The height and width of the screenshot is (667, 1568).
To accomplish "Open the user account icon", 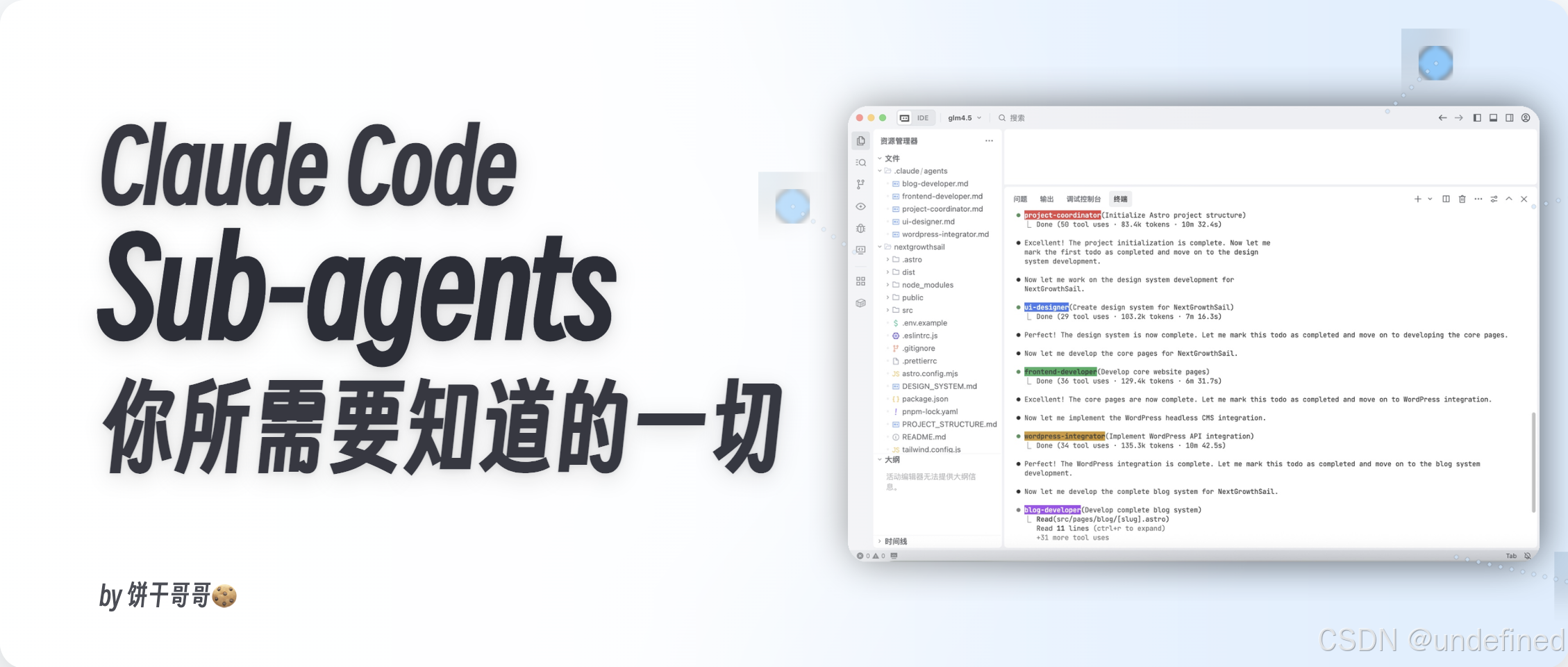I will (1526, 118).
